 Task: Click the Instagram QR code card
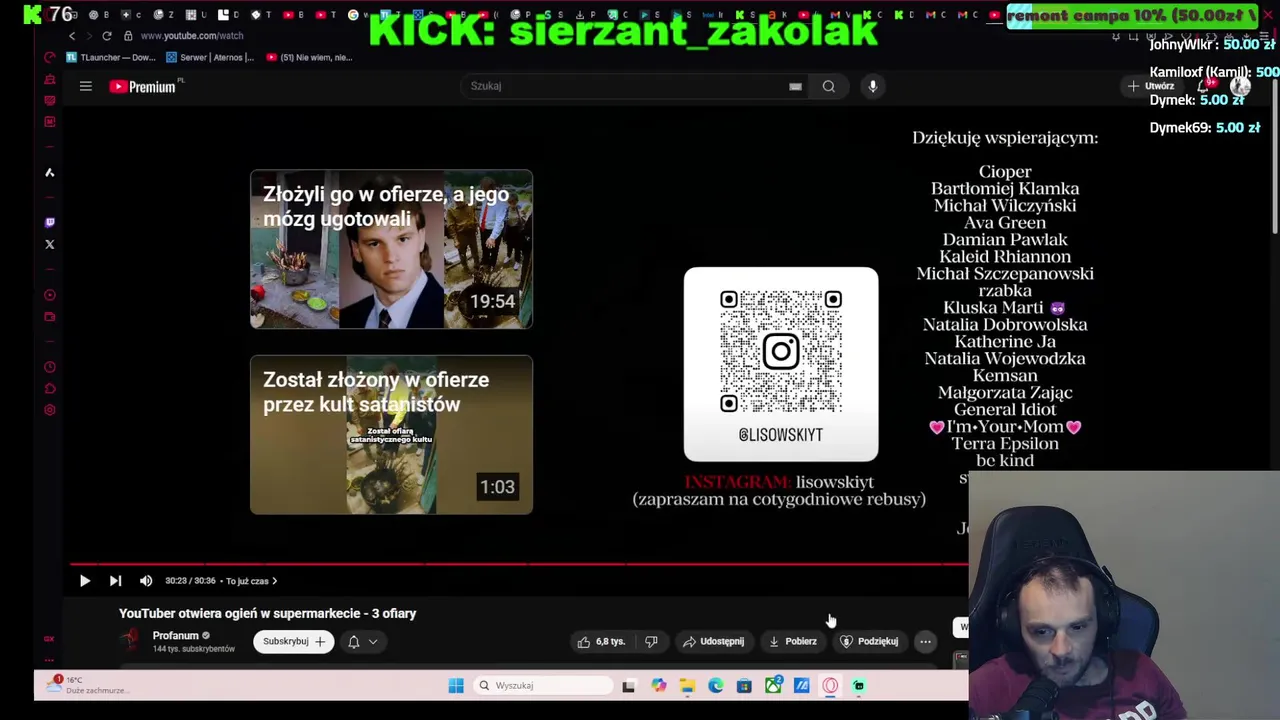tap(781, 364)
